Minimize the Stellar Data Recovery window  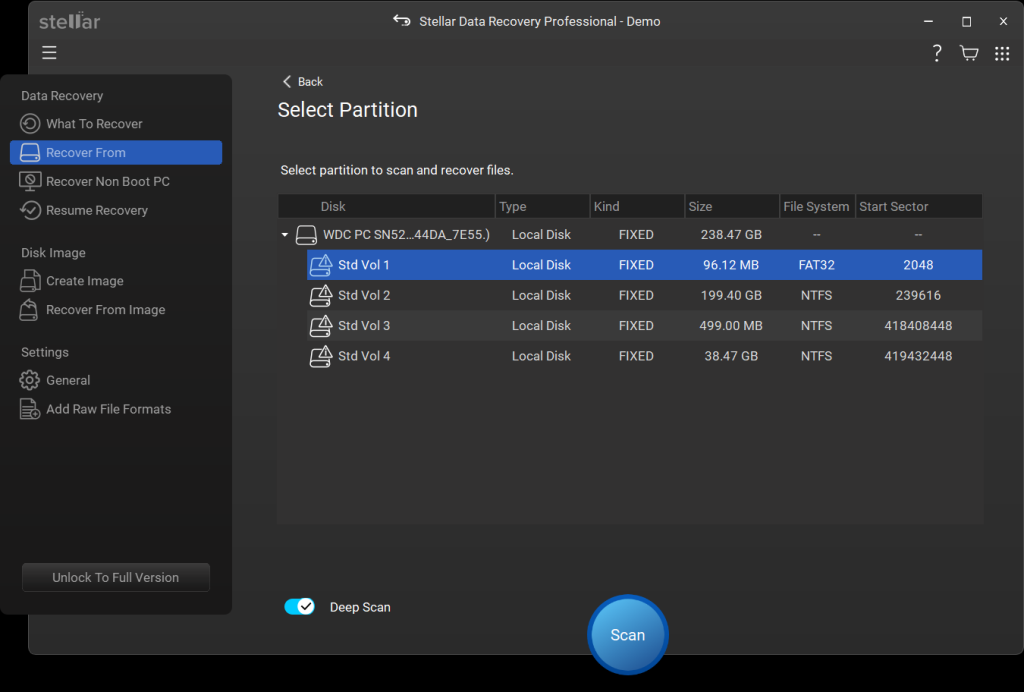coord(928,22)
